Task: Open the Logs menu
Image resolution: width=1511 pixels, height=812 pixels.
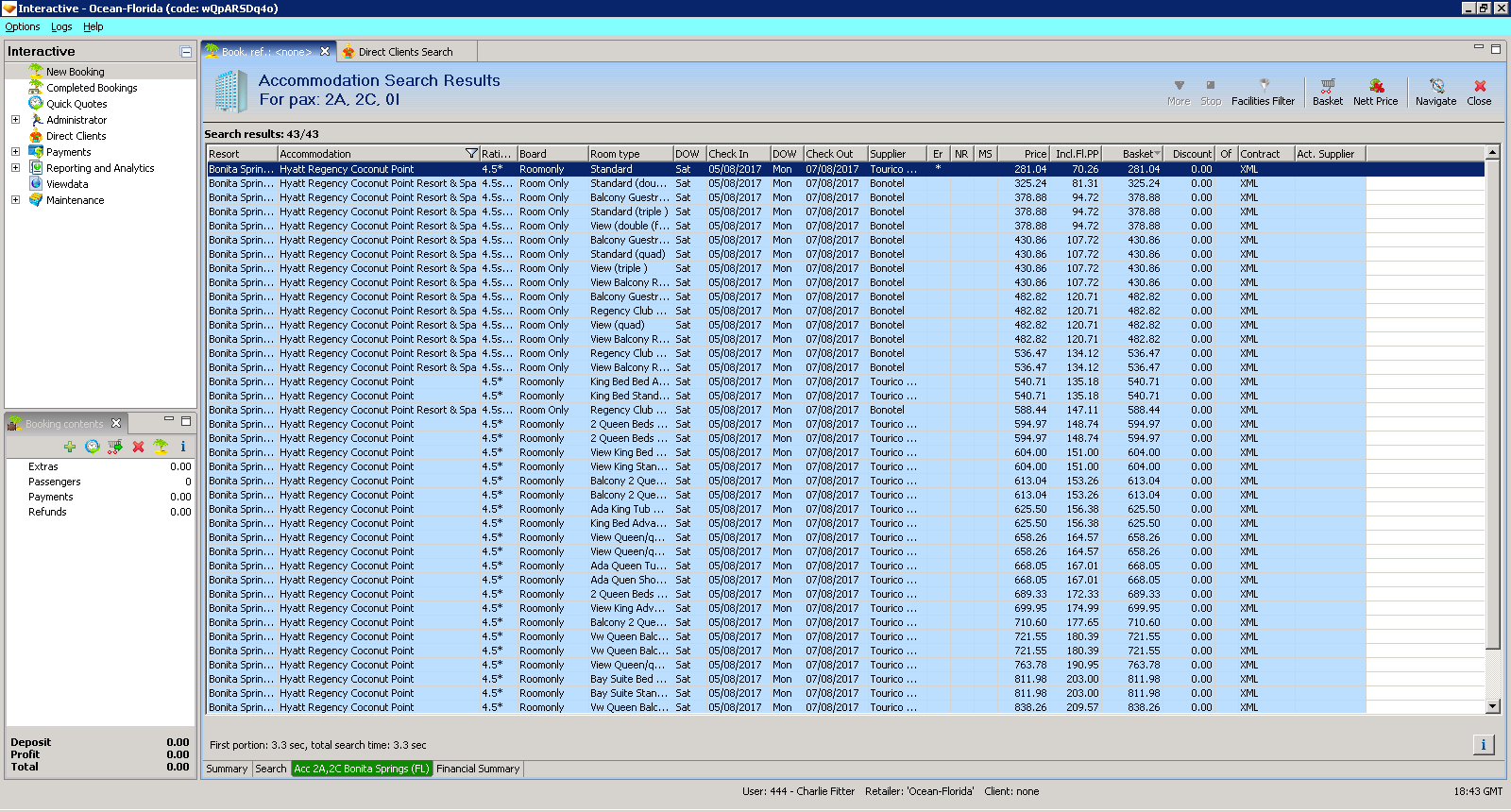Action: point(61,26)
